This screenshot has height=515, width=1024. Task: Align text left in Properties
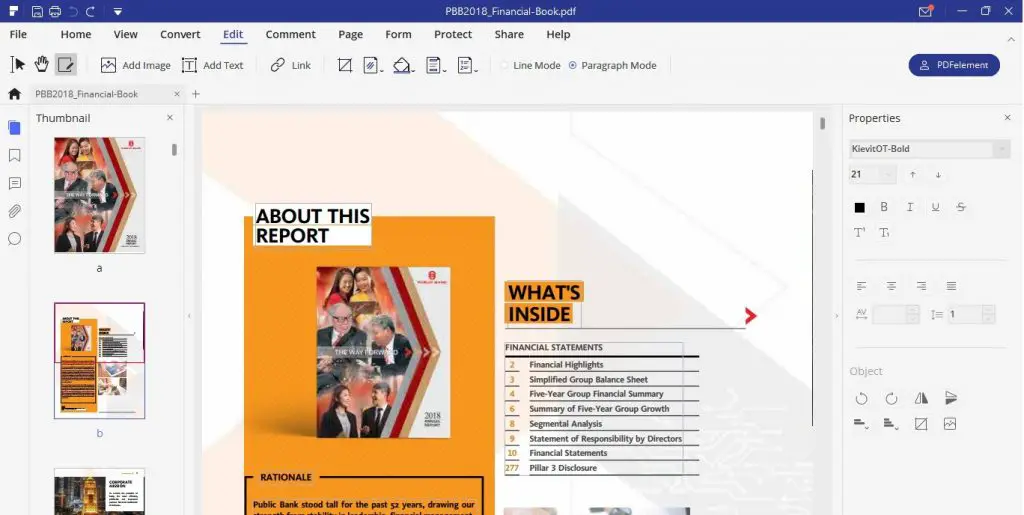click(861, 286)
